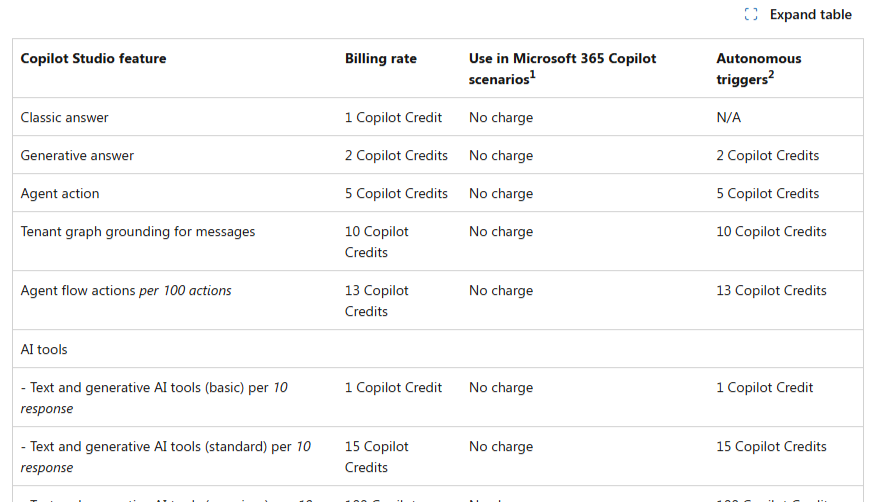Select the Copilot Studio feature column header
The height and width of the screenshot is (502, 893).
(x=93, y=59)
